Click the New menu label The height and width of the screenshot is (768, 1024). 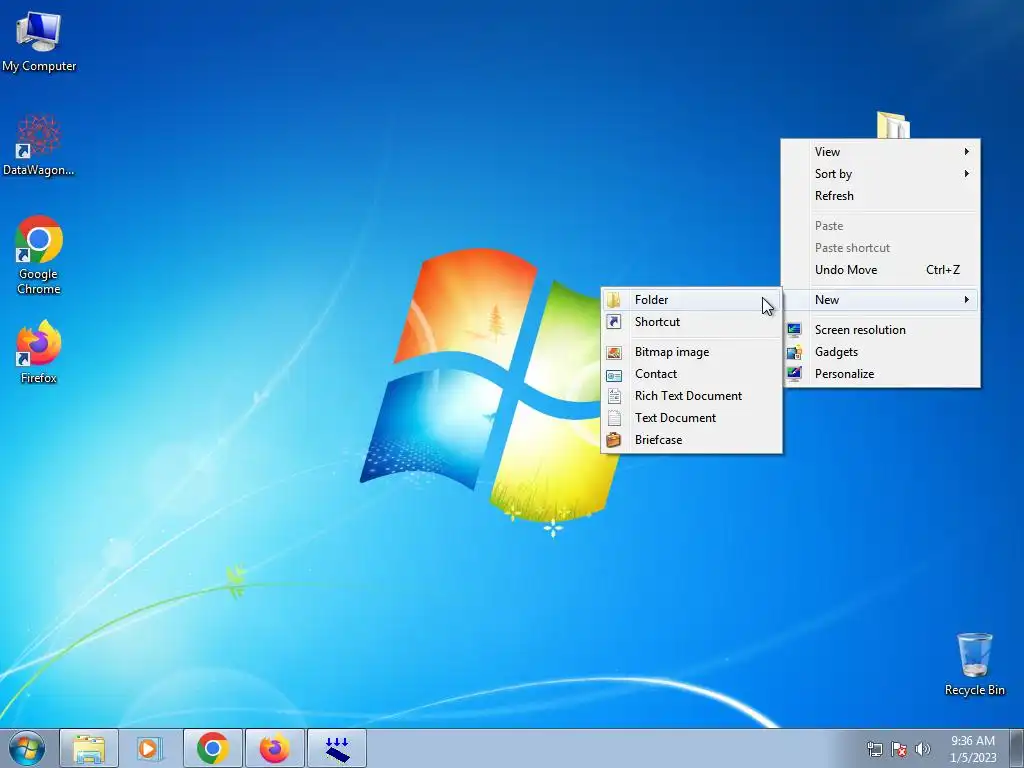(827, 300)
